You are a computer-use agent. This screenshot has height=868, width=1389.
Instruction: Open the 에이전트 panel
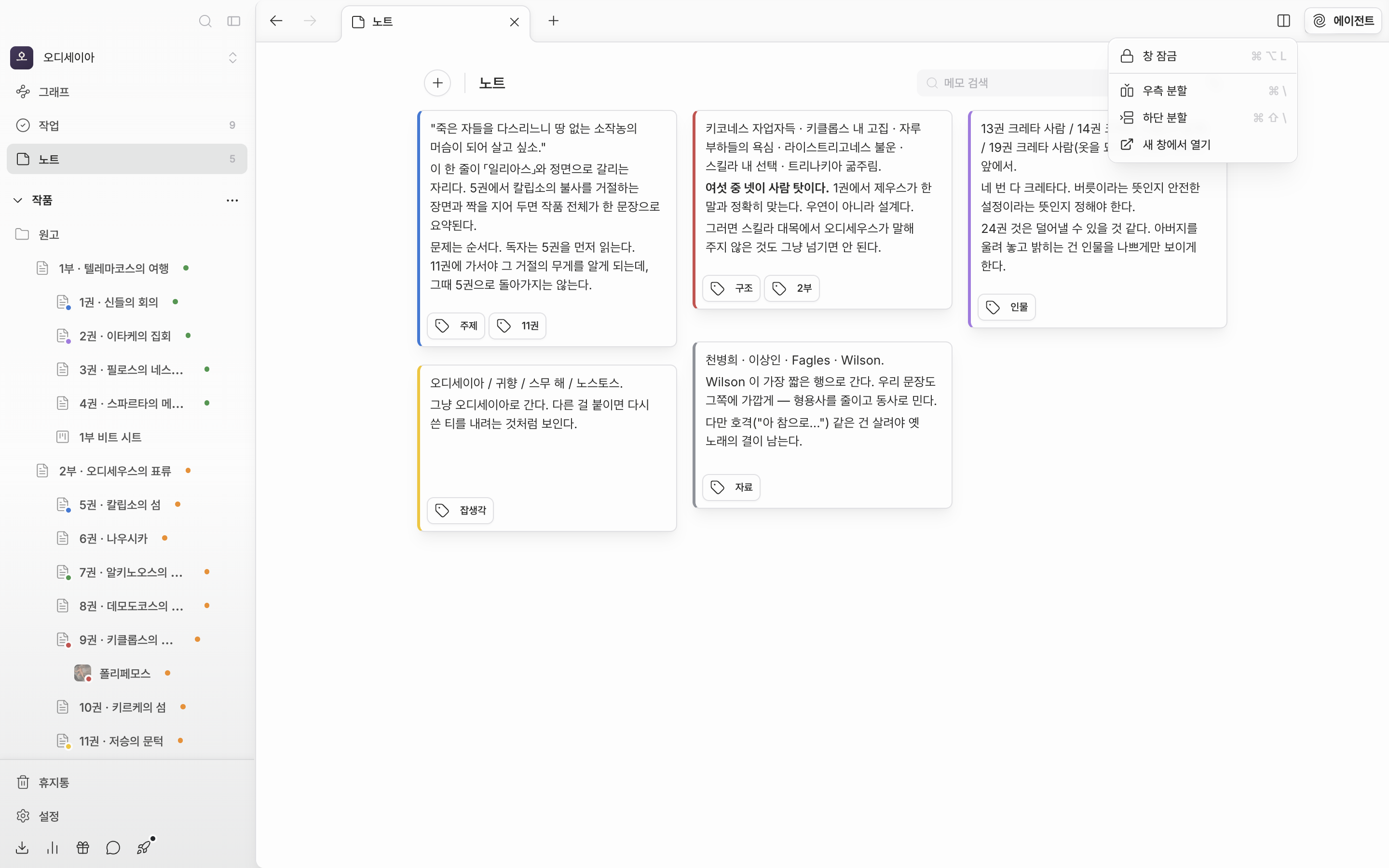(1343, 21)
